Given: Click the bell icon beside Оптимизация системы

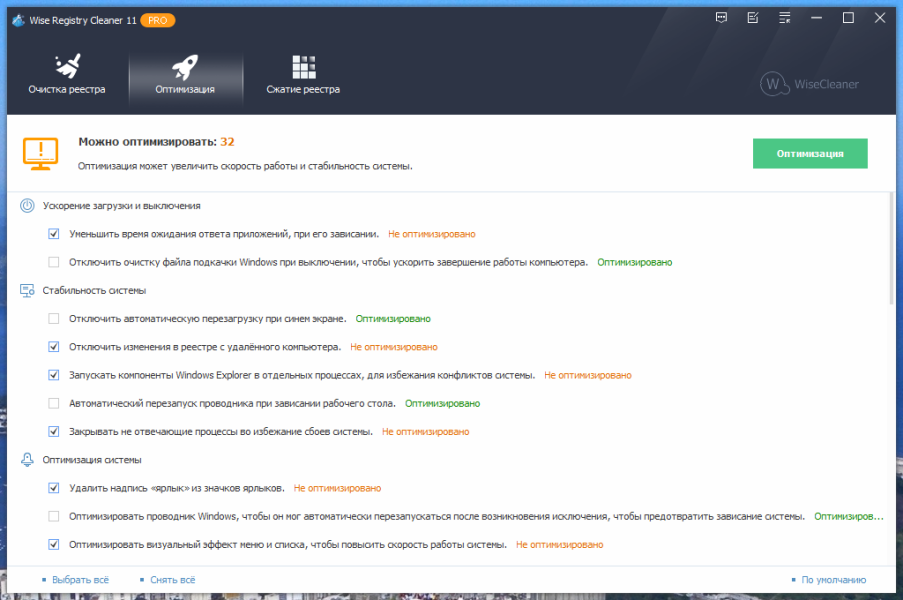Looking at the screenshot, I should (x=27, y=460).
